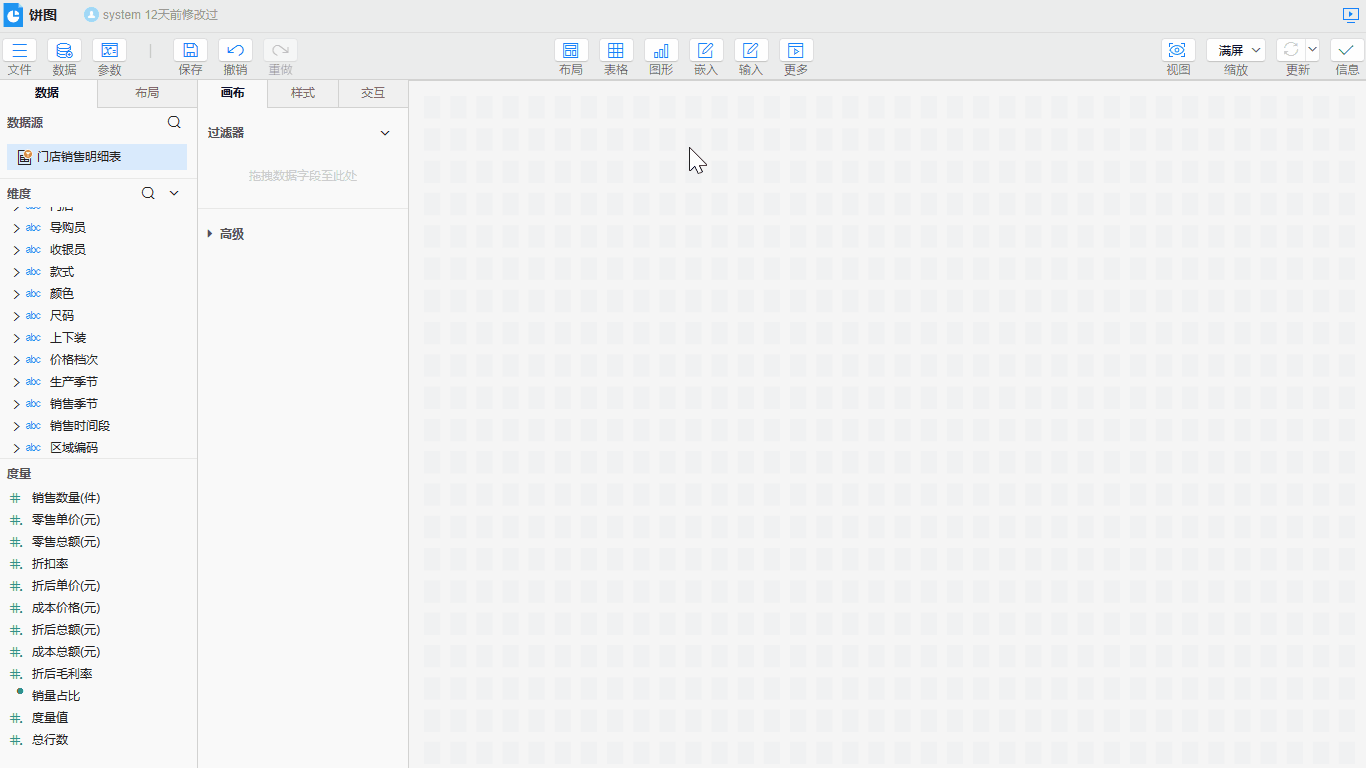Open the 满屏 zoom dropdown
Viewport: 1366px width, 768px height.
[1235, 50]
